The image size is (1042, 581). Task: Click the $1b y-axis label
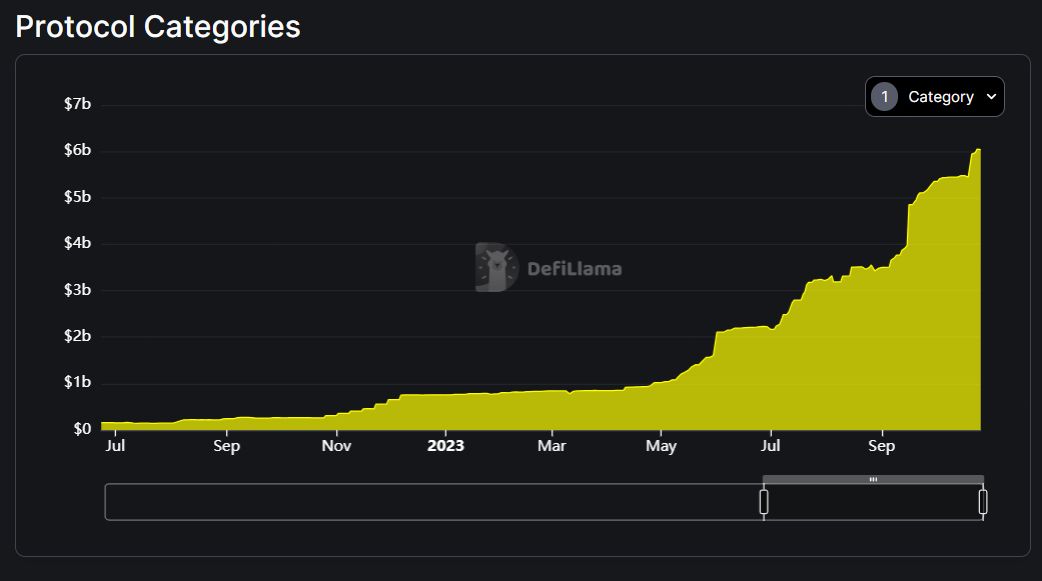78,383
